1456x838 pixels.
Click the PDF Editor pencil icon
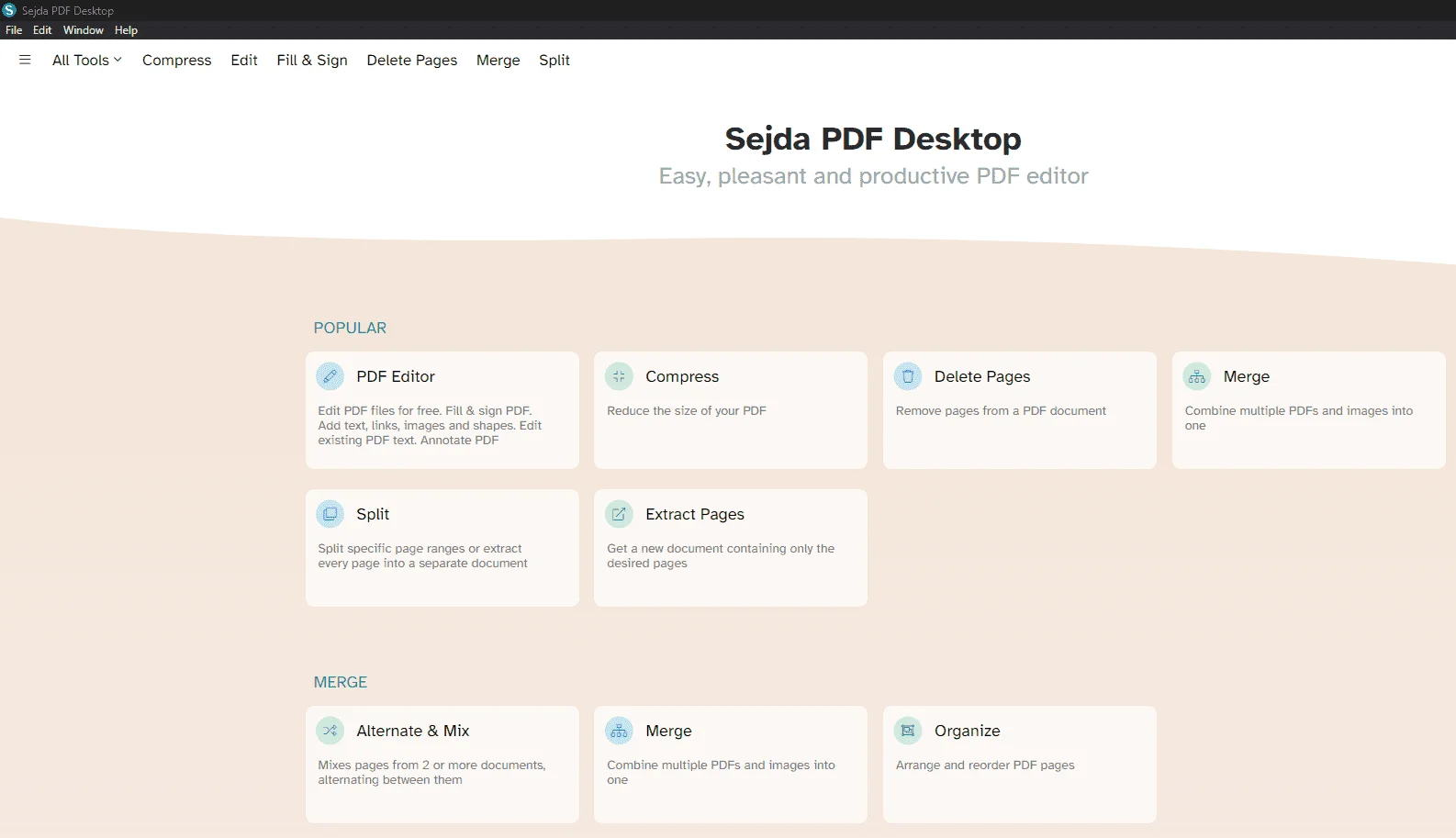[x=330, y=376]
